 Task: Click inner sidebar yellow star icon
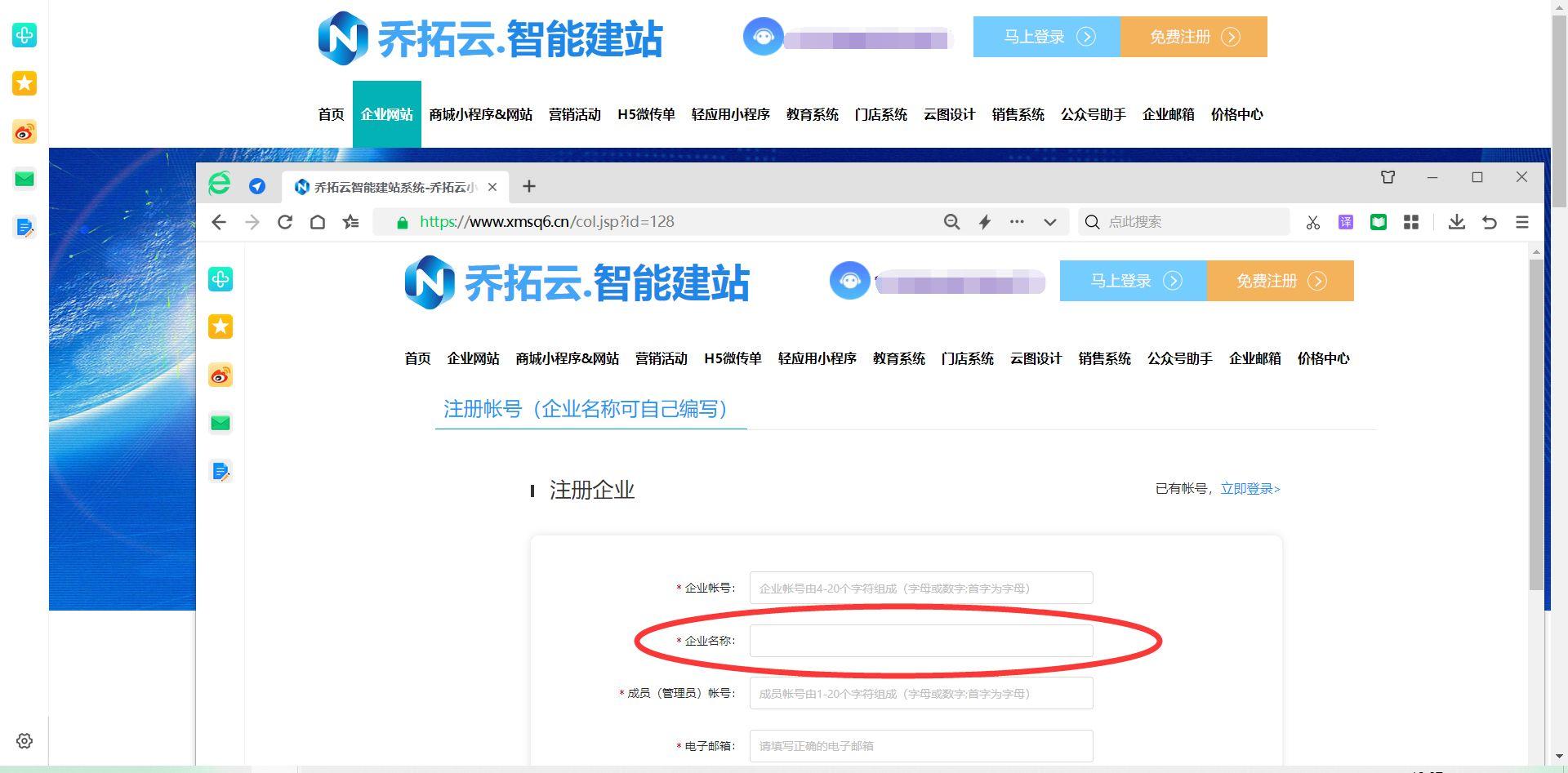pyautogui.click(x=220, y=327)
